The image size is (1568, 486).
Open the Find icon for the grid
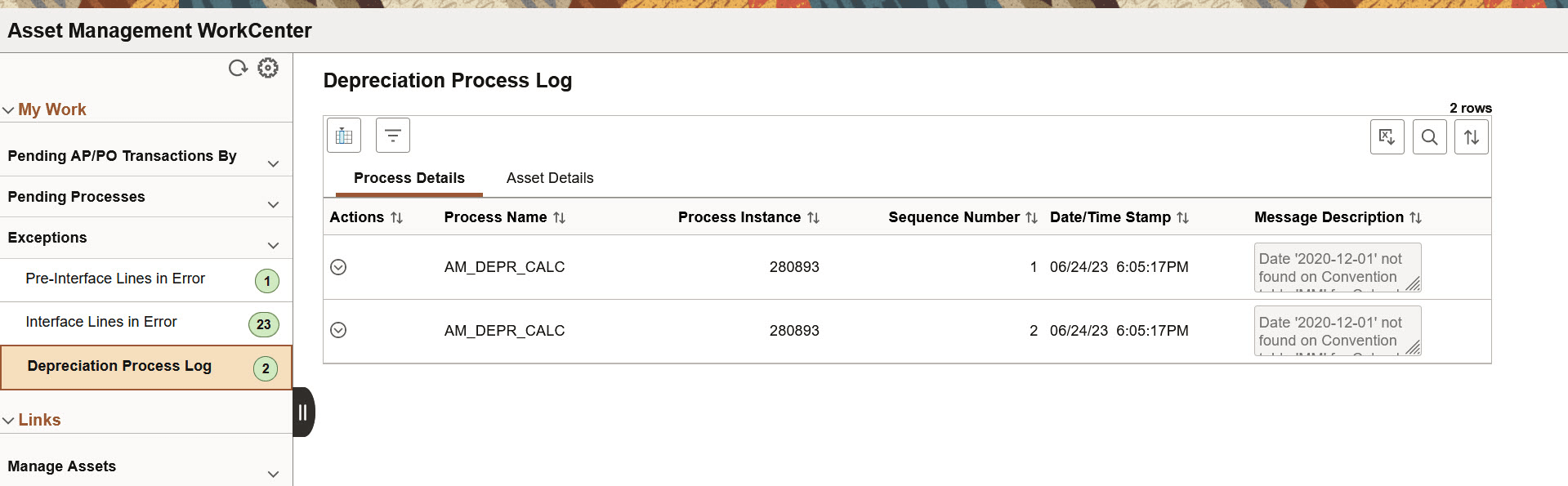point(1429,136)
